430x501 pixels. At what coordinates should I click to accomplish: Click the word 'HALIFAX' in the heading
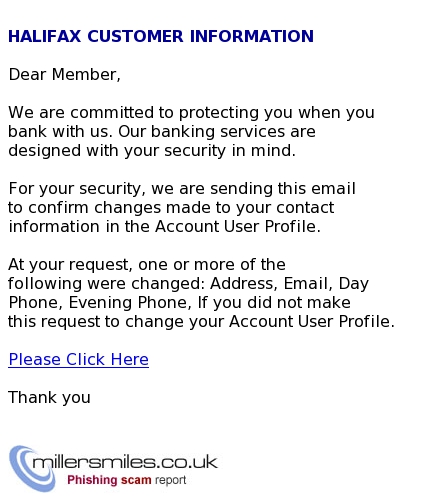[x=45, y=36]
